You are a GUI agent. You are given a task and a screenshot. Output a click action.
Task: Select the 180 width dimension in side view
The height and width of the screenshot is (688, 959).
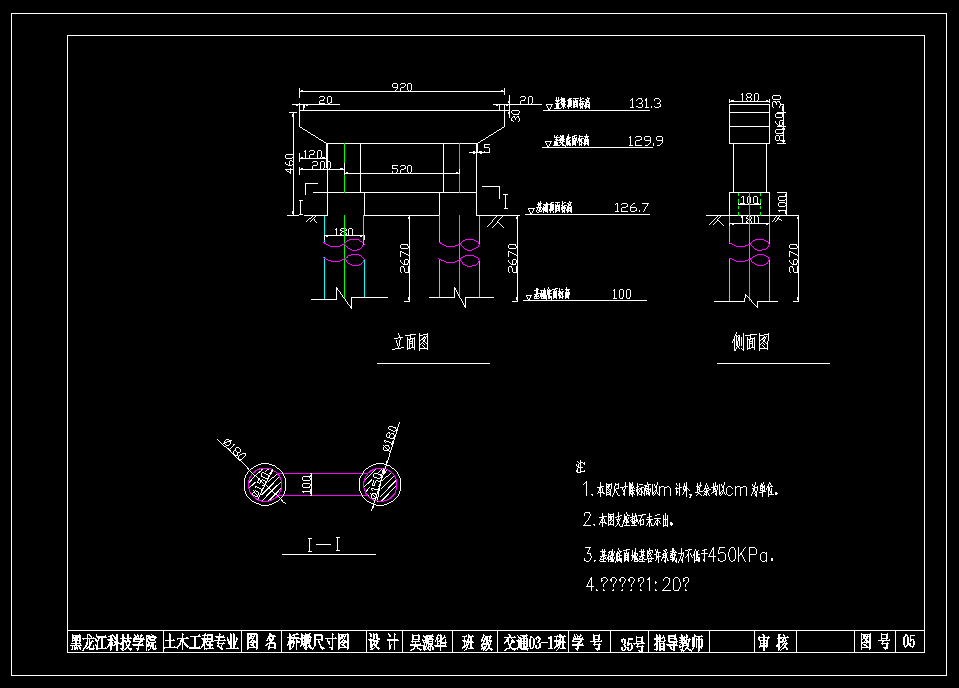pyautogui.click(x=748, y=98)
